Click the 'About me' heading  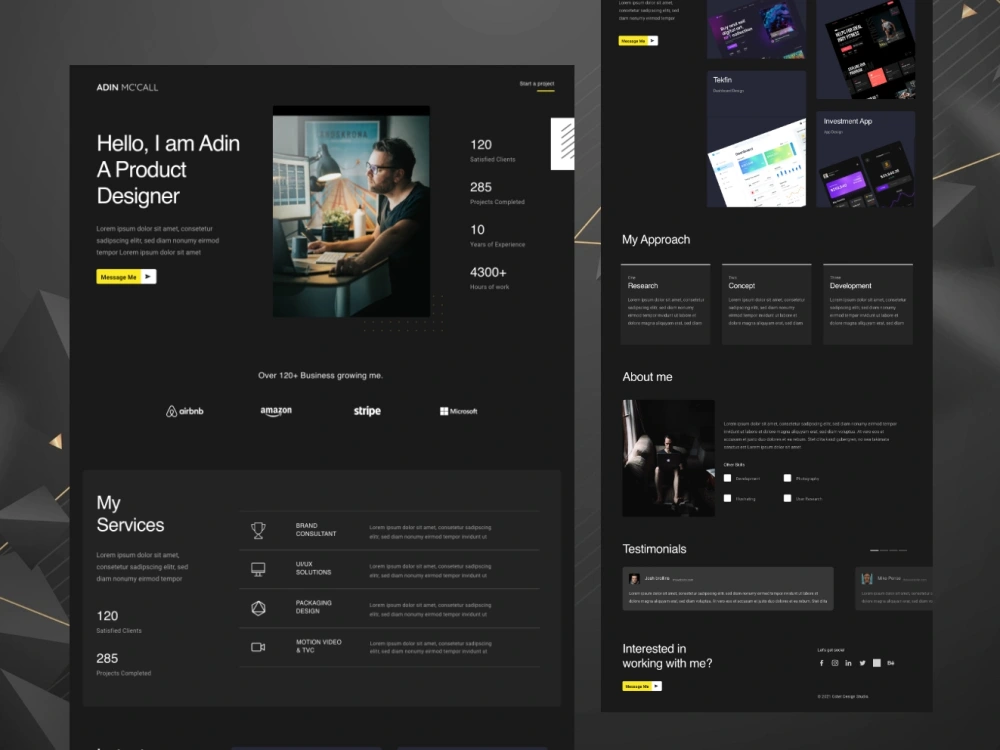(647, 377)
